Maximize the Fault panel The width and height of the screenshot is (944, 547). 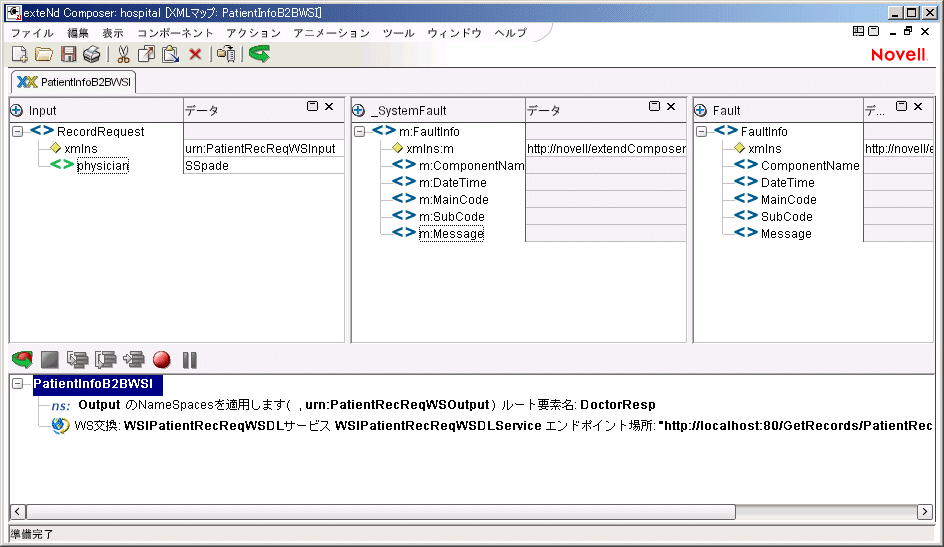point(901,107)
